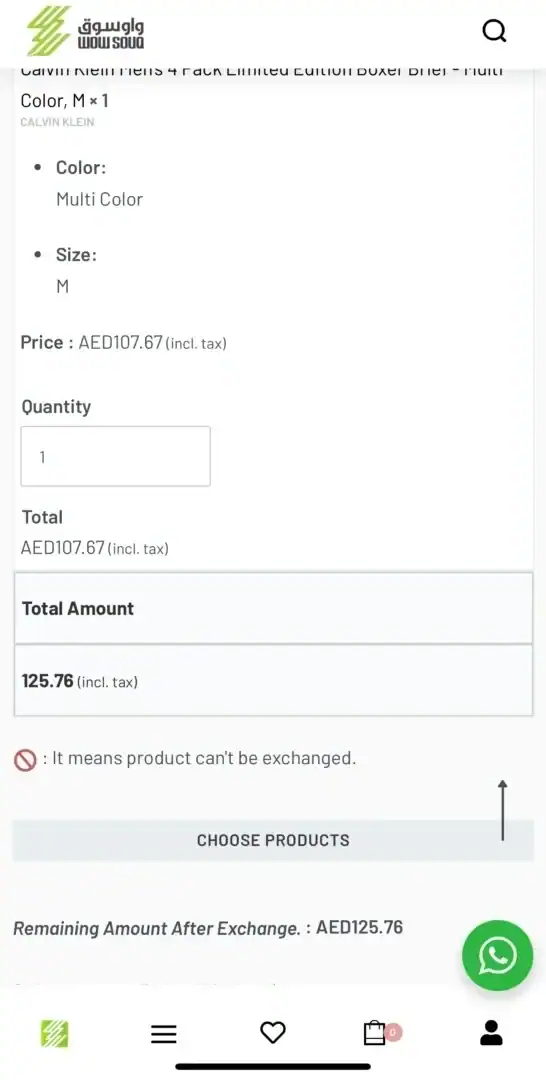Focus the Quantity input field

(116, 456)
